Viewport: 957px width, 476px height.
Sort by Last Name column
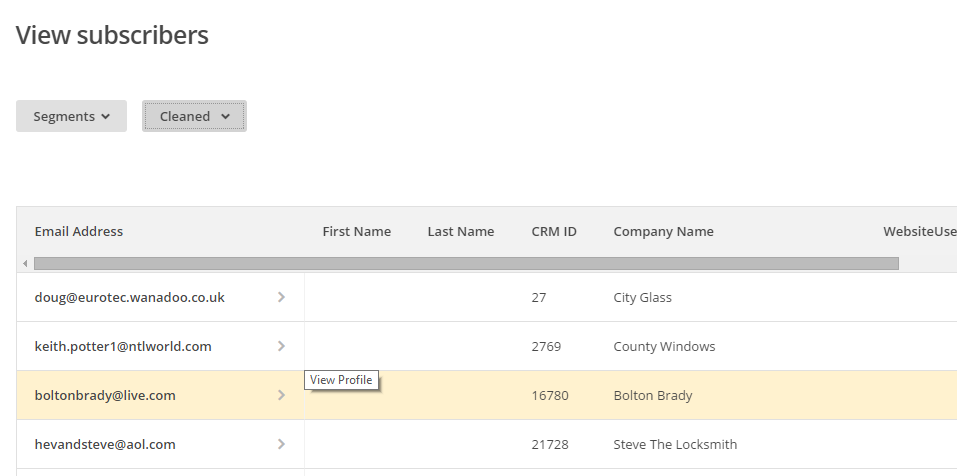(461, 231)
